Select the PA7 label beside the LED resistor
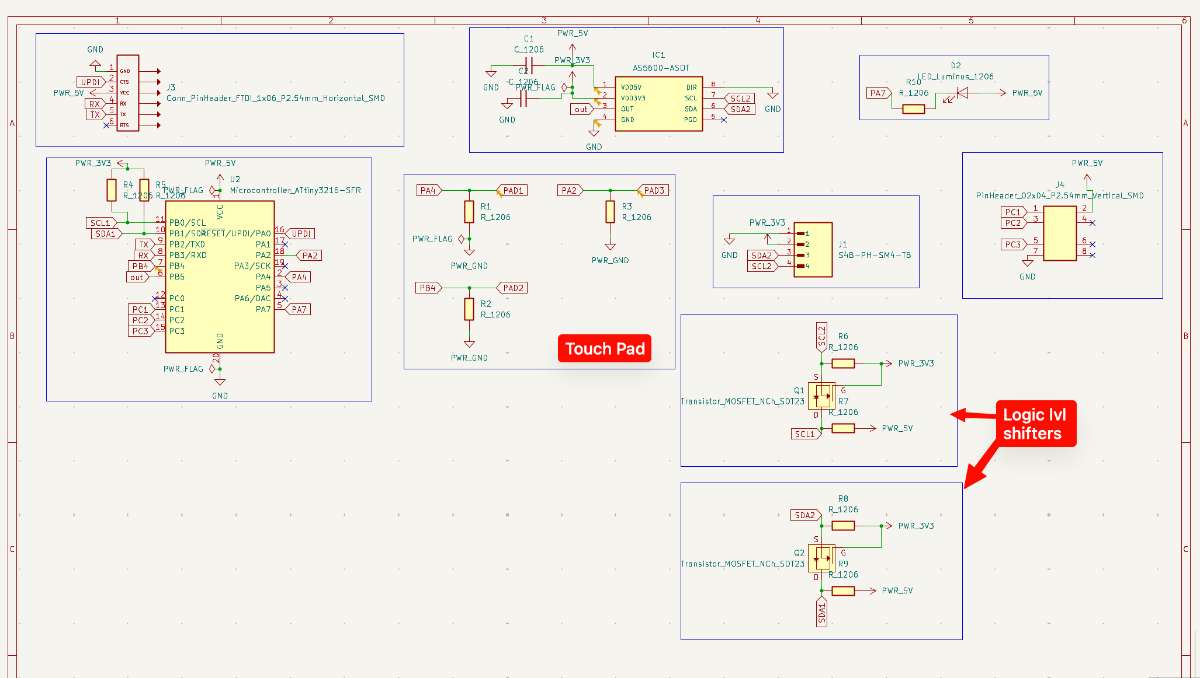 878,93
